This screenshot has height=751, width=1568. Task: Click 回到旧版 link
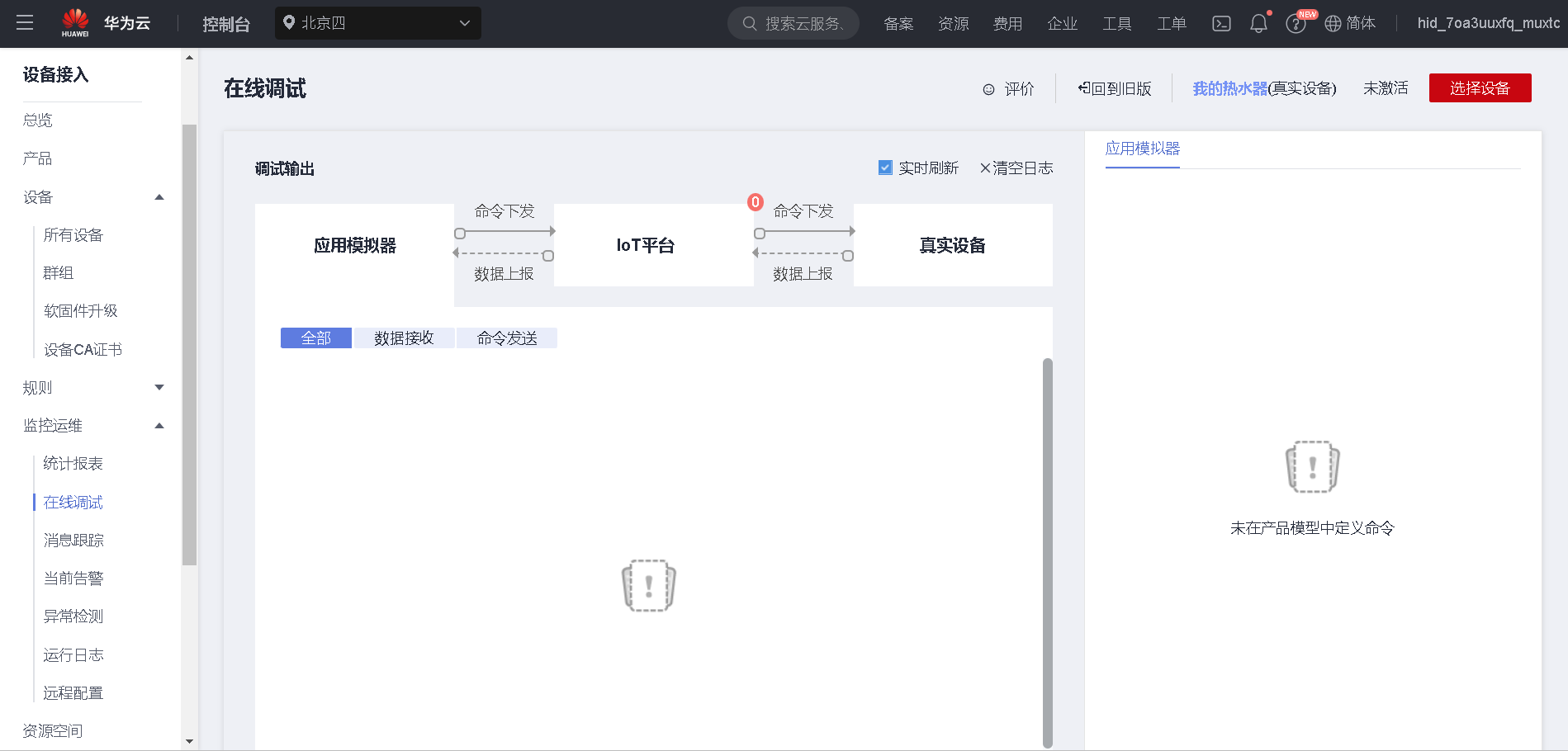[1121, 89]
